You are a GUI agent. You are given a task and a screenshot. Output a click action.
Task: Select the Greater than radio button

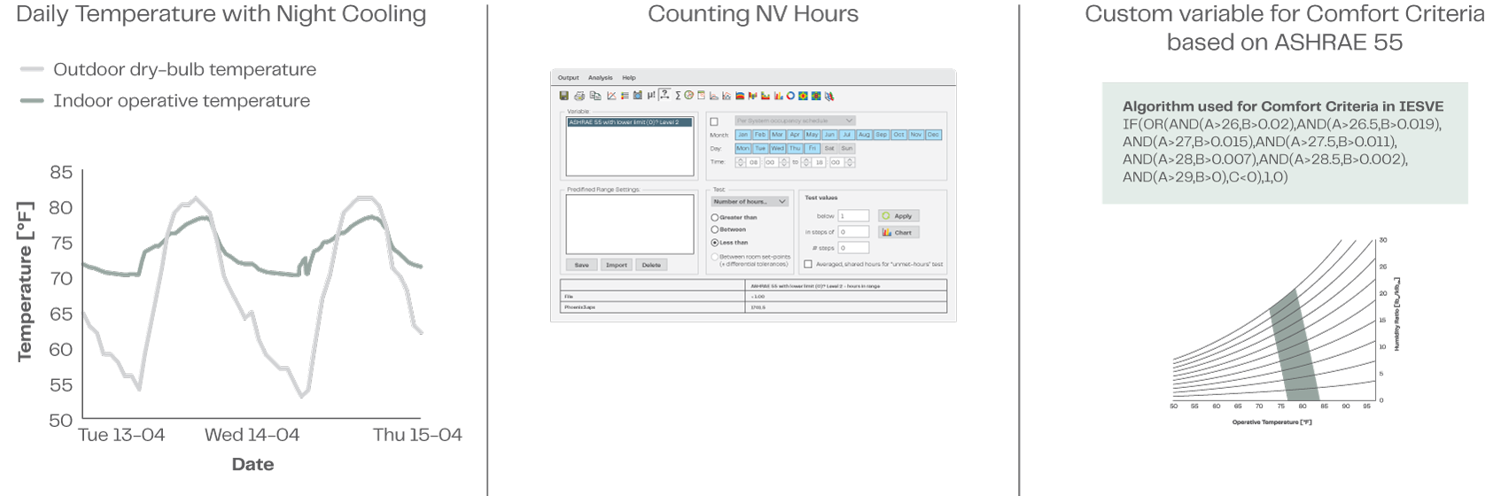[714, 217]
